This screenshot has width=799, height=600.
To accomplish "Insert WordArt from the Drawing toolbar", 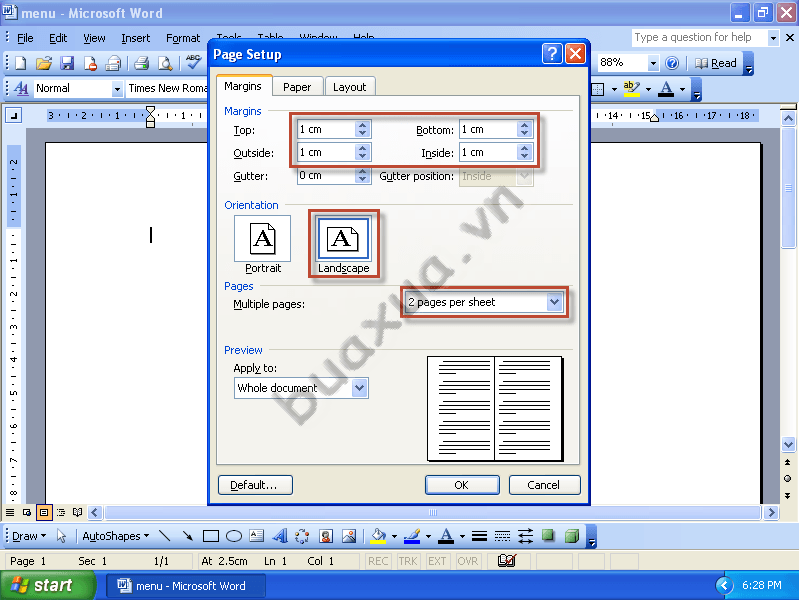I will click(x=279, y=536).
